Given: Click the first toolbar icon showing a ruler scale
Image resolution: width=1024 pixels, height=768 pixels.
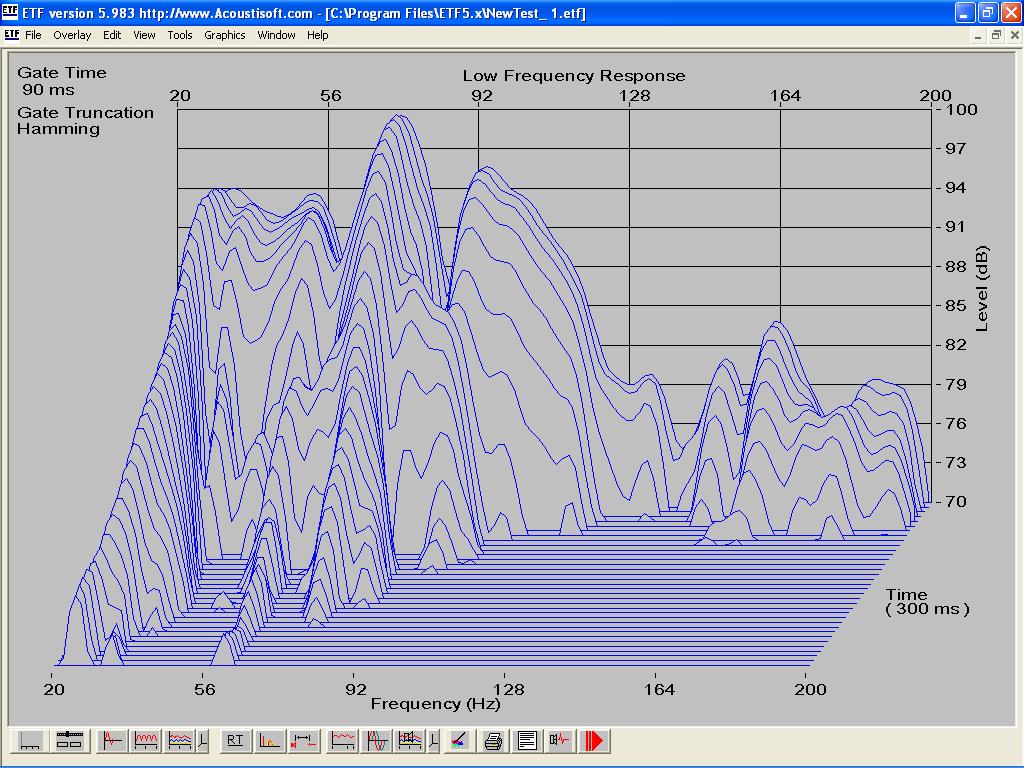Looking at the screenshot, I should click(x=31, y=741).
